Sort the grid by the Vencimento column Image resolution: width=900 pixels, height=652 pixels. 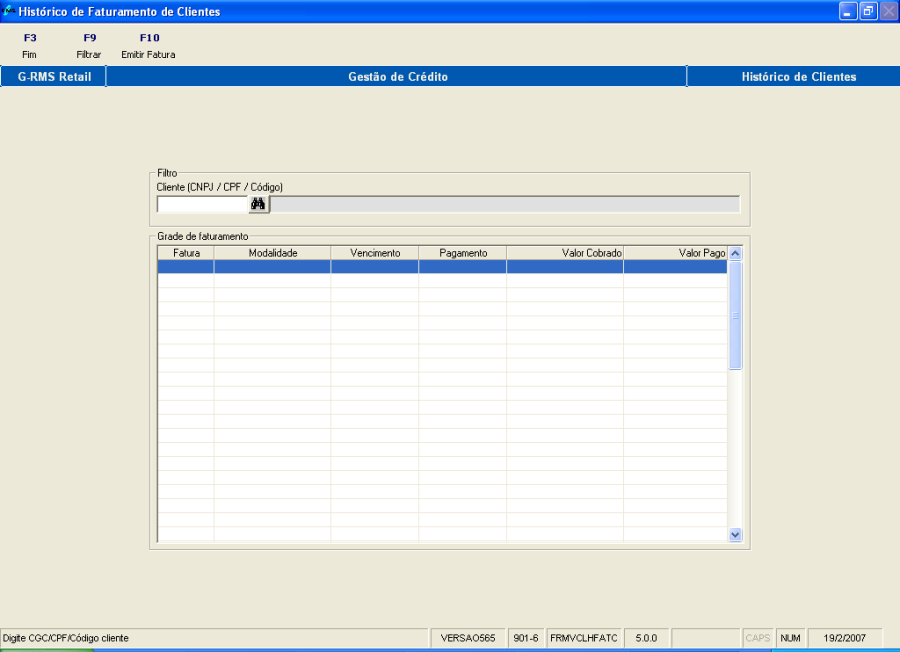tap(374, 252)
